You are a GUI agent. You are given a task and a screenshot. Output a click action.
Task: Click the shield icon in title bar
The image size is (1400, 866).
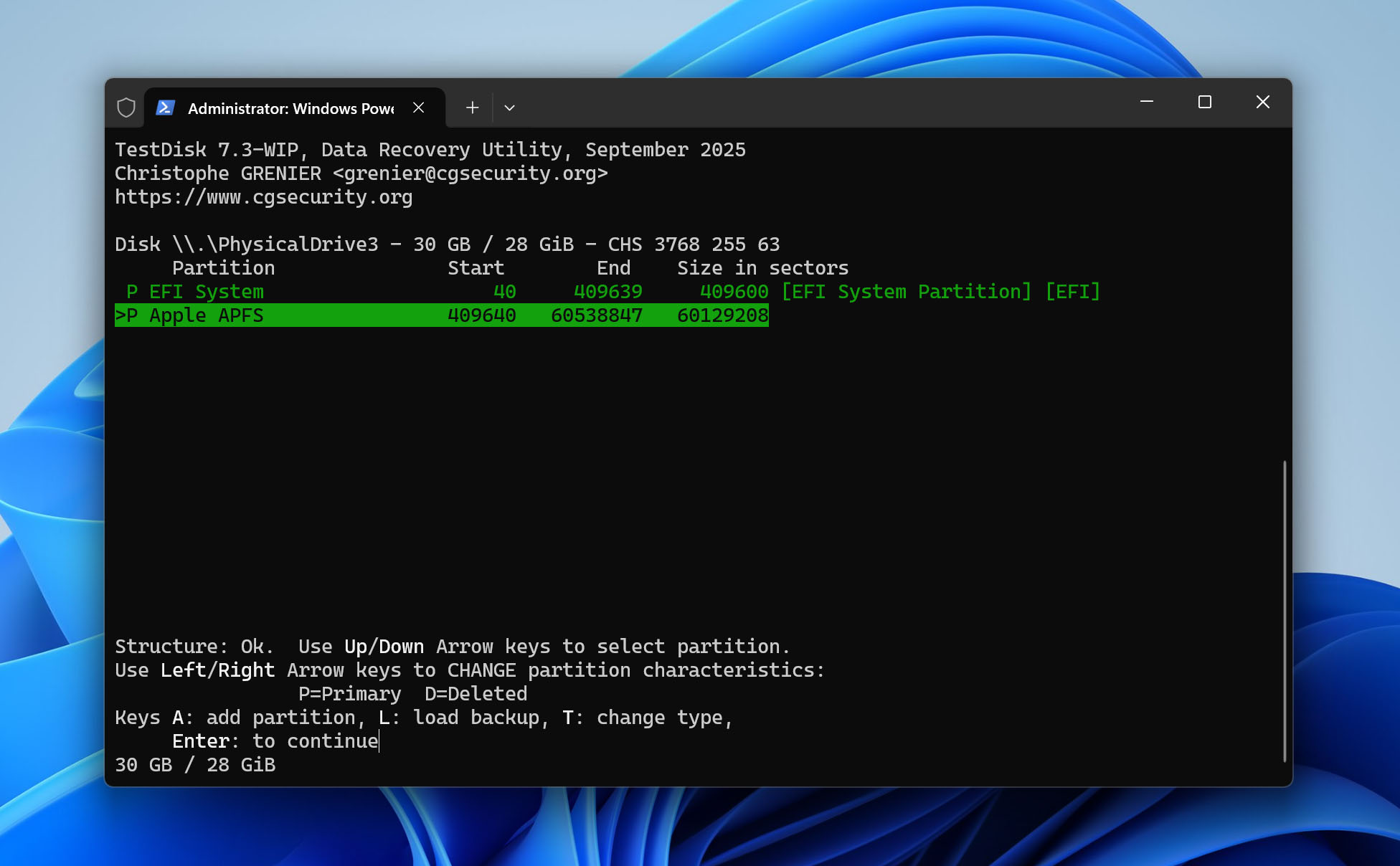tap(126, 108)
